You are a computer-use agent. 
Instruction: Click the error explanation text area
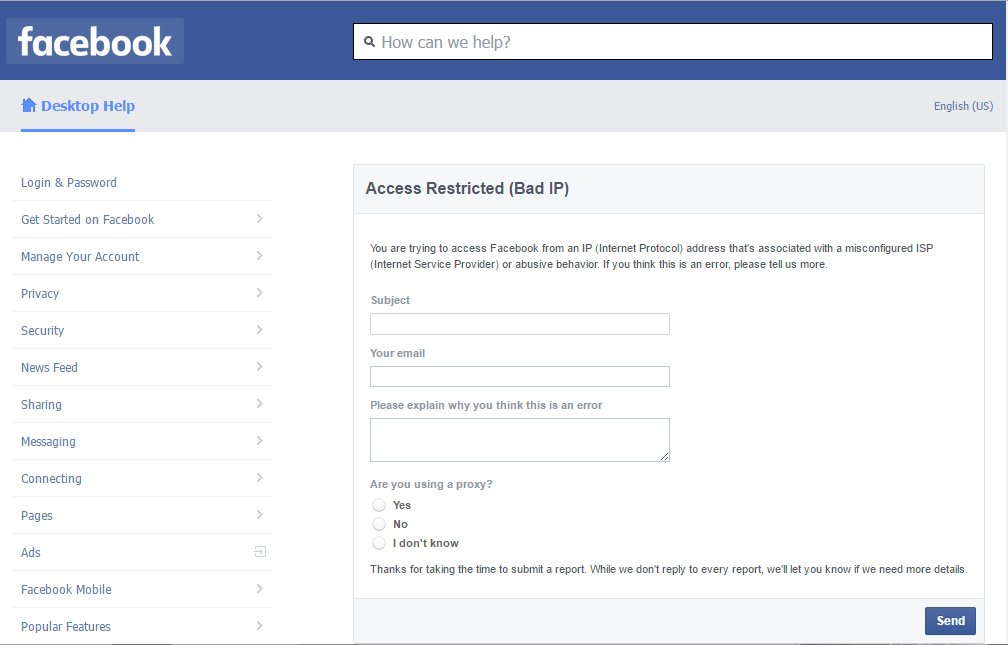coord(519,440)
